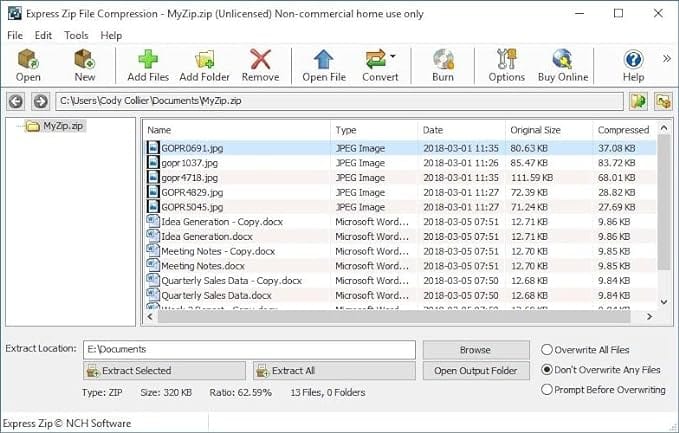Click the horizontal scroll right arrow
Viewport: 679px width, 433px height.
[x=649, y=317]
